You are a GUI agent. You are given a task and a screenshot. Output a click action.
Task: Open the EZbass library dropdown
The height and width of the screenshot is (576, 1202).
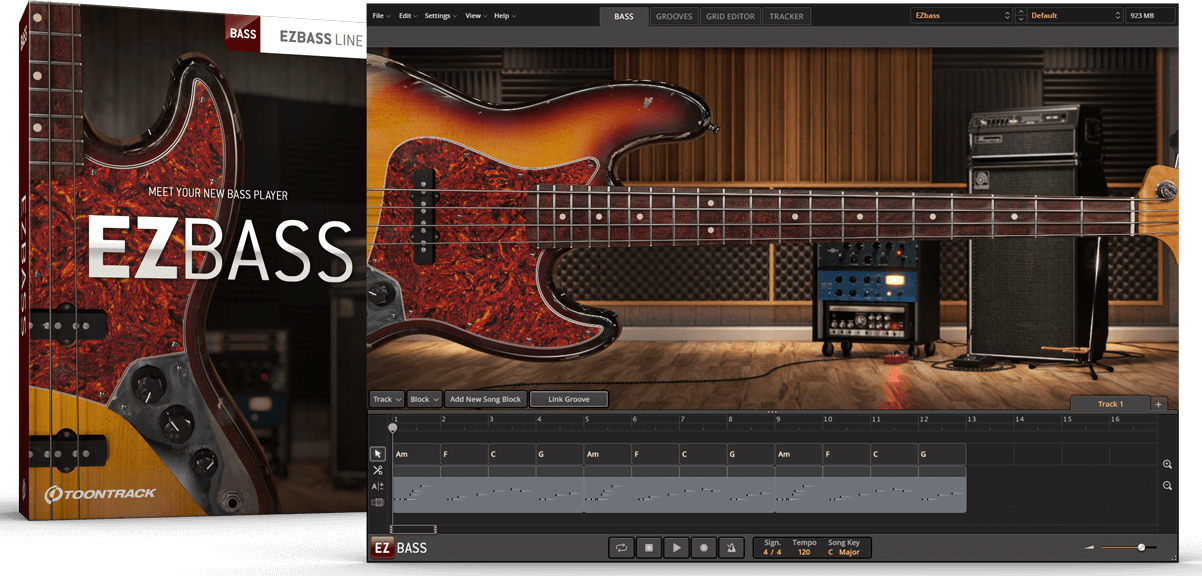tap(961, 16)
